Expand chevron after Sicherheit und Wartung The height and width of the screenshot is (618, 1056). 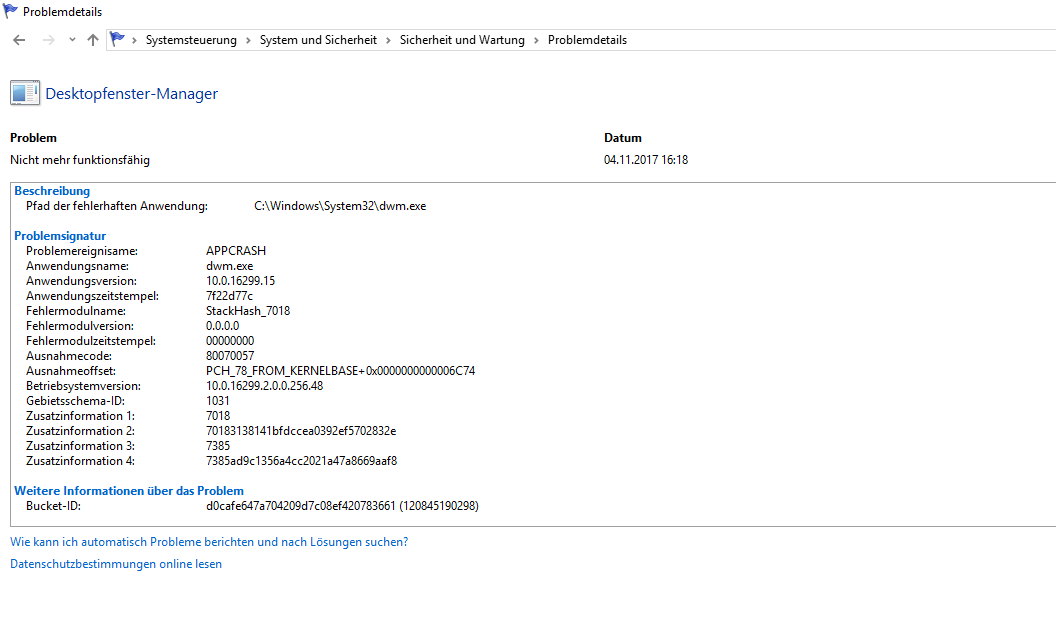click(x=536, y=40)
